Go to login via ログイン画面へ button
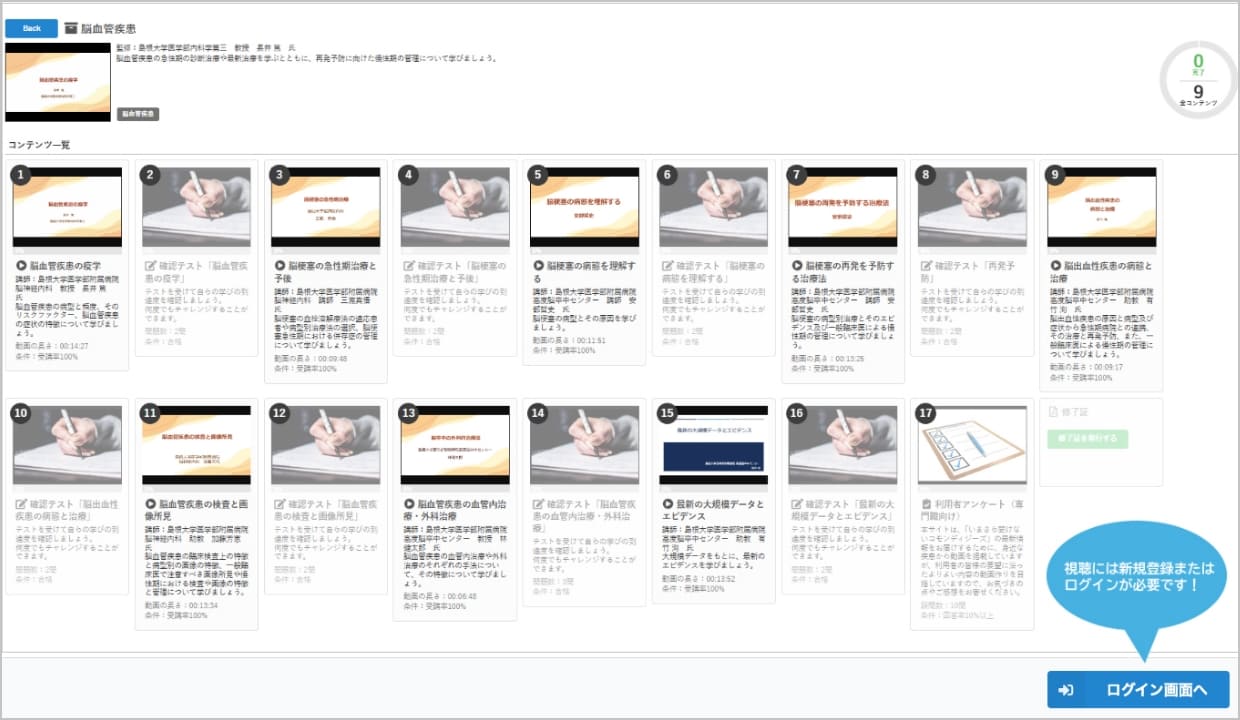The width and height of the screenshot is (1240, 720). [1138, 690]
